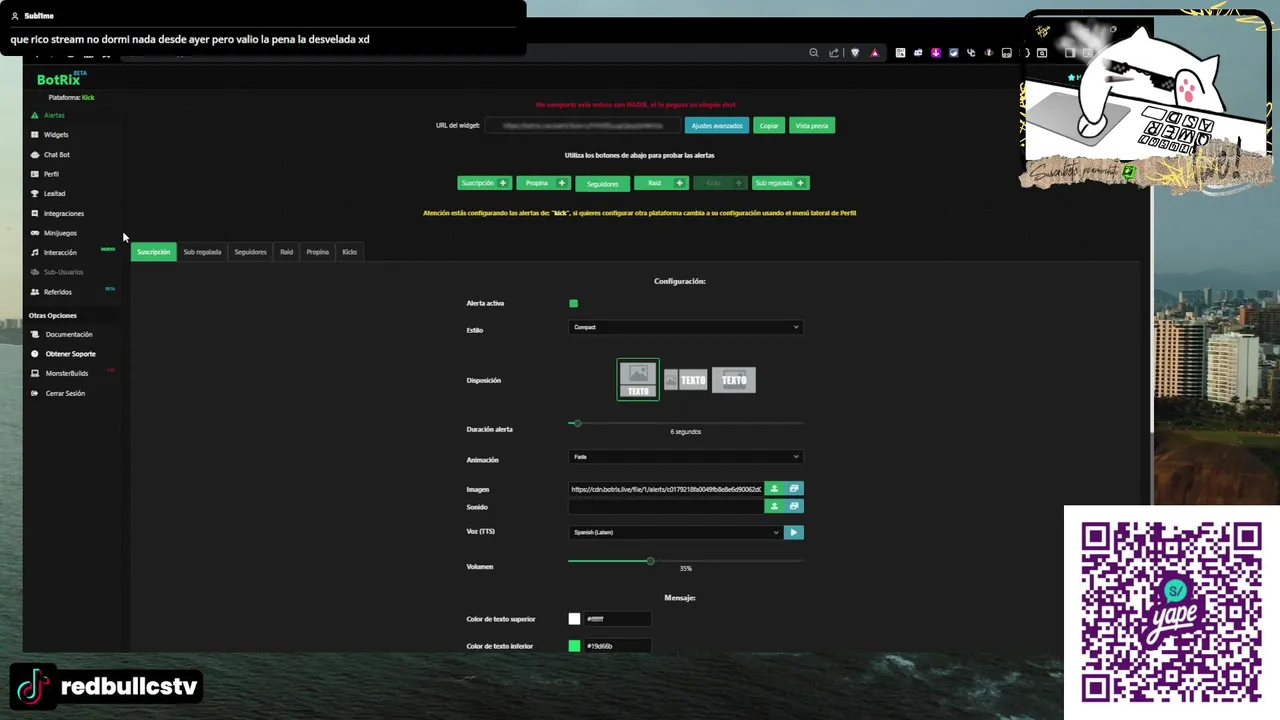The height and width of the screenshot is (720, 1280).
Task: Open the Voz (TTS) dropdown Spanish (Latam)
Action: point(675,532)
